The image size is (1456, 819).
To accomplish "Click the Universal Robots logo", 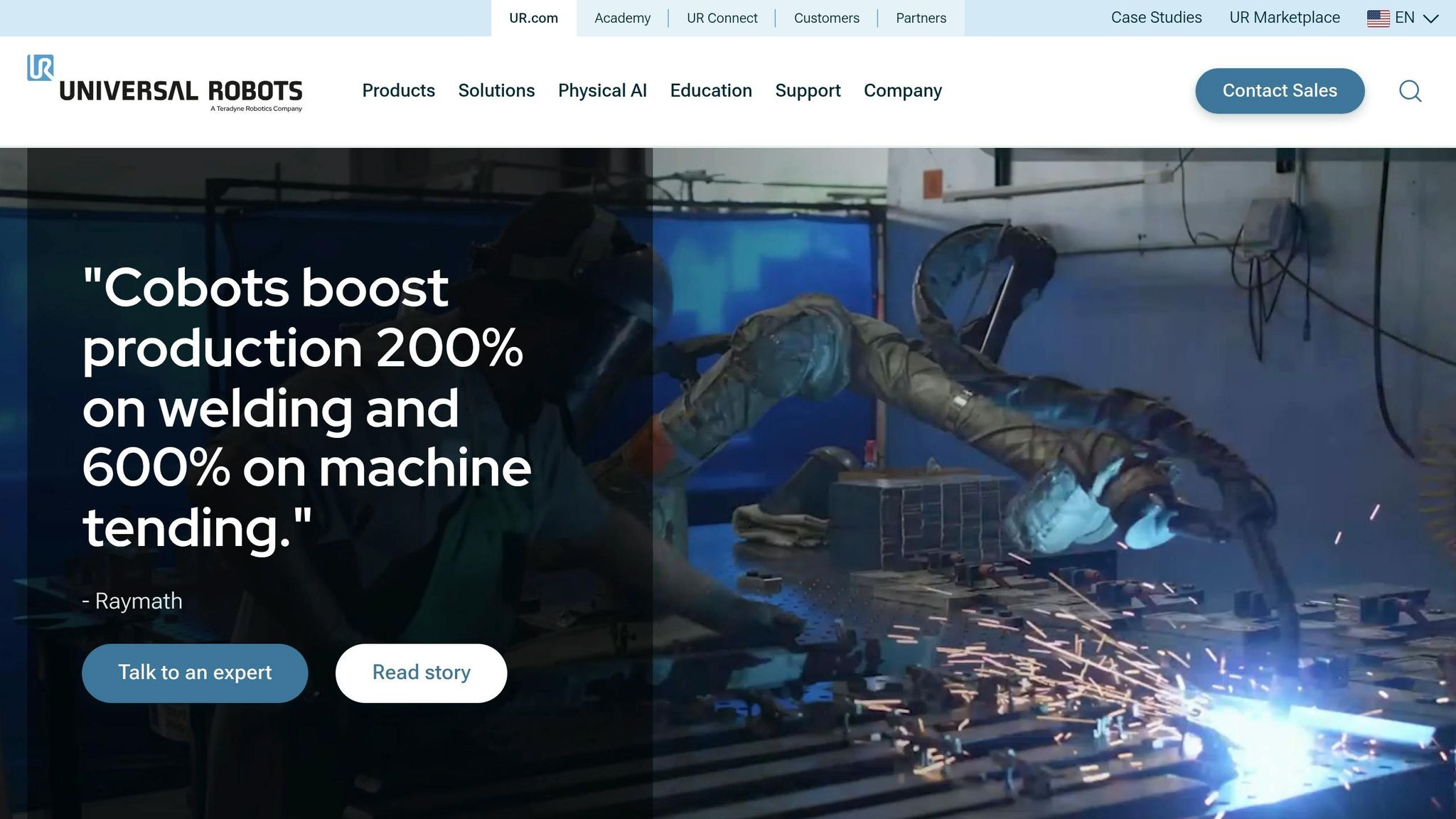I will (x=164, y=84).
